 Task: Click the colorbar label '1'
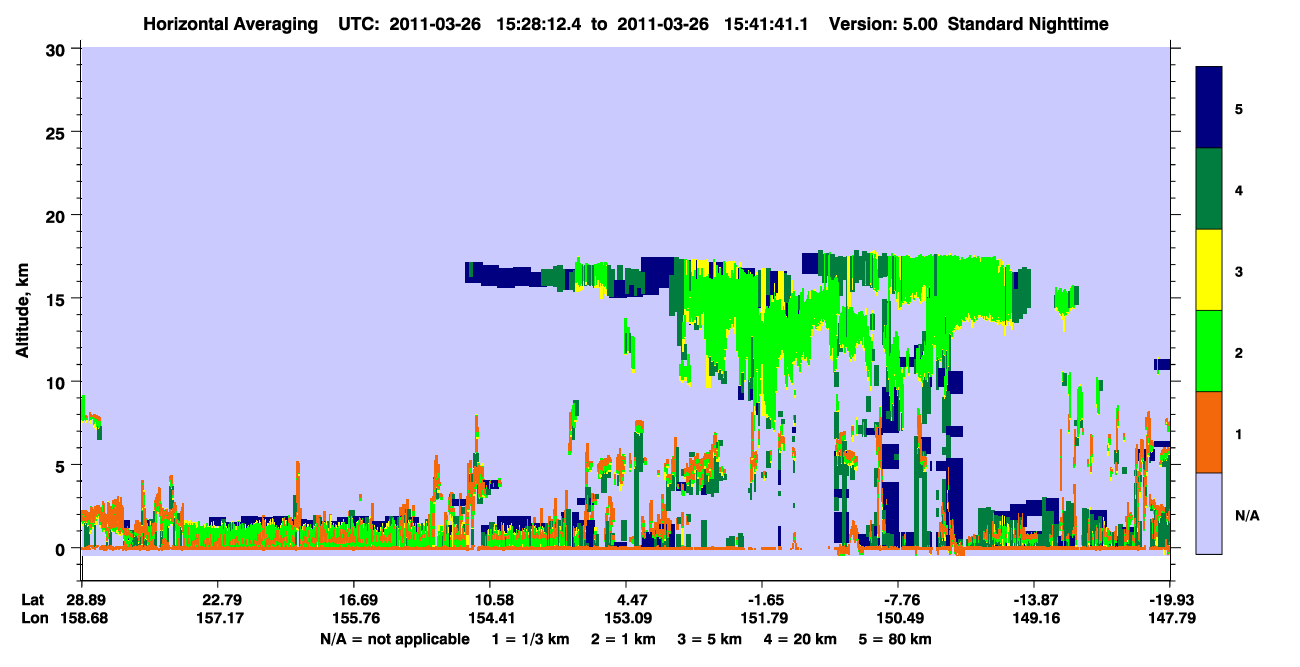point(1239,434)
